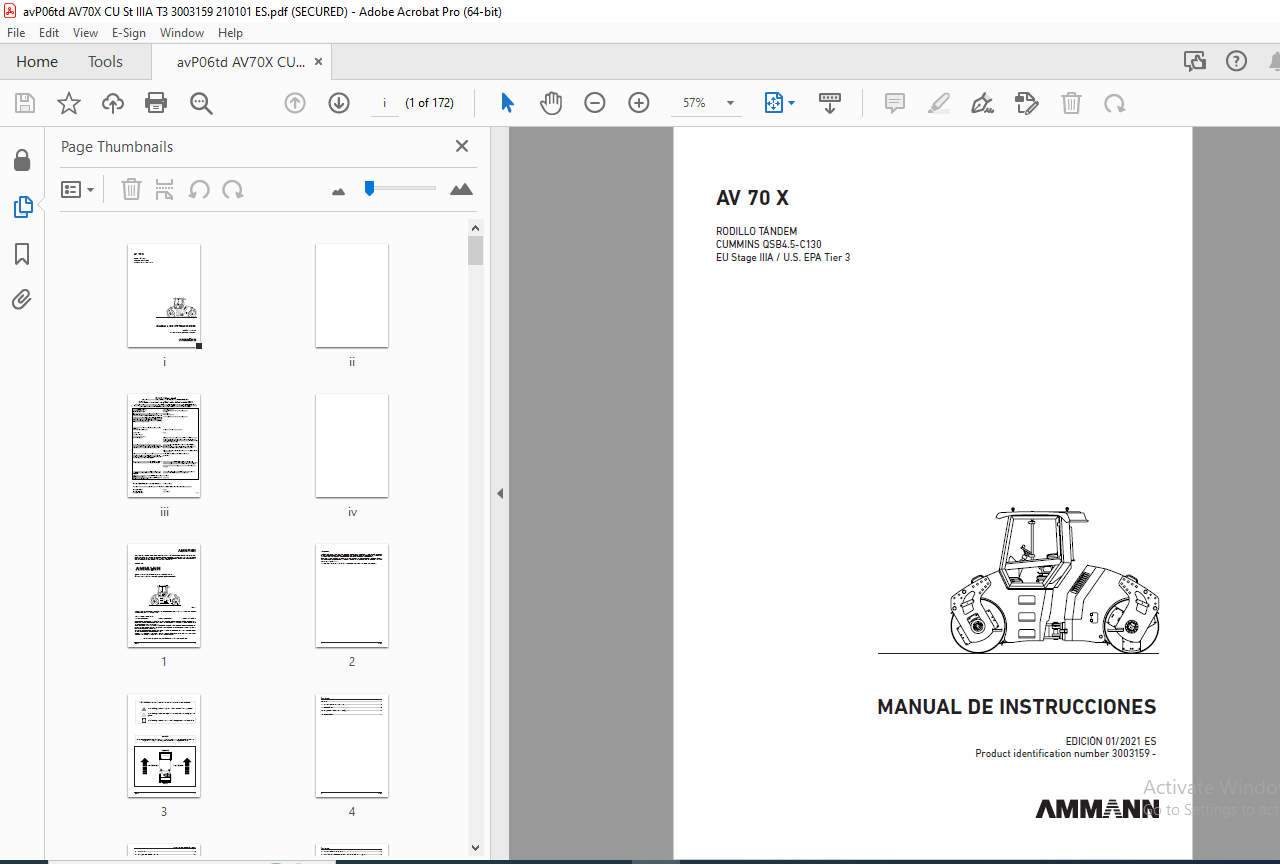1280x864 pixels.
Task: Open the thumbnails options dropdown menu
Action: (x=78, y=189)
